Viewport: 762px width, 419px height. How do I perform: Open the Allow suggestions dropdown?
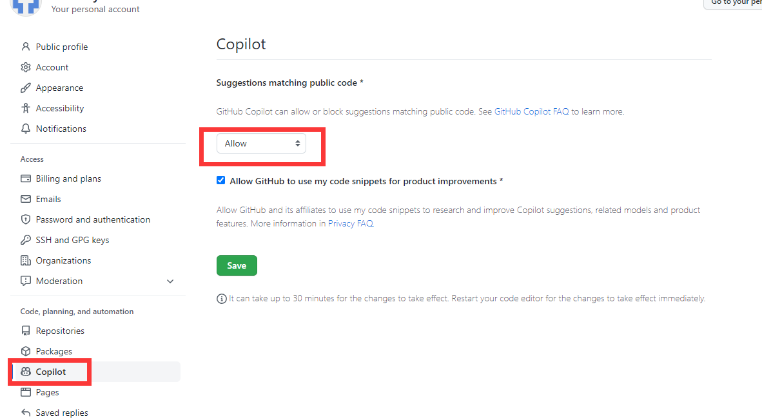(x=261, y=143)
